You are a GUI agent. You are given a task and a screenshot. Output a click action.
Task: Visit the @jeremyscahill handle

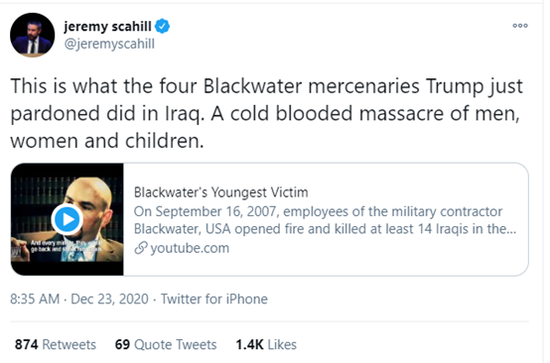109,44
